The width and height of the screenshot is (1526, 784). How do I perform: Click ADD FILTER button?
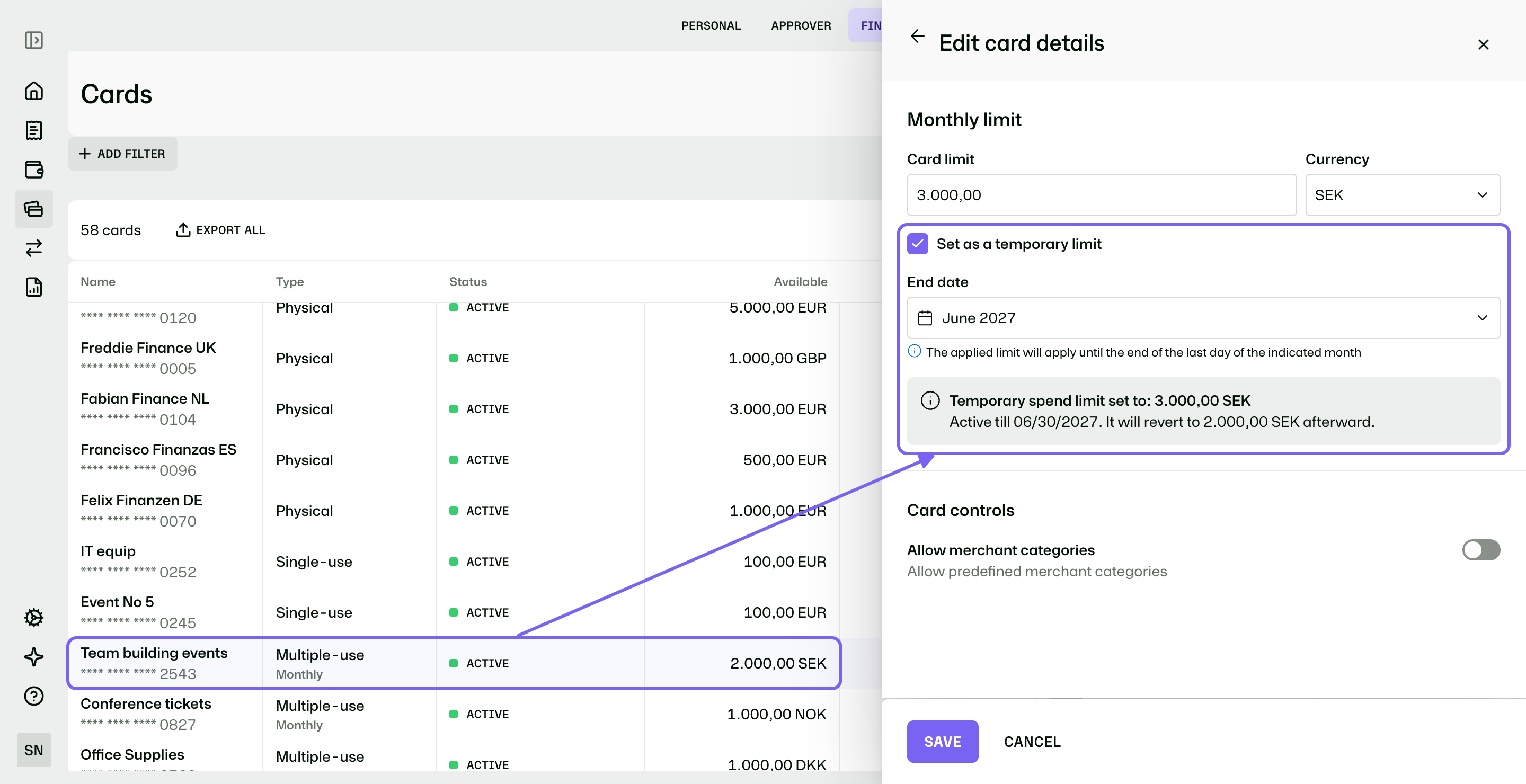pos(122,154)
